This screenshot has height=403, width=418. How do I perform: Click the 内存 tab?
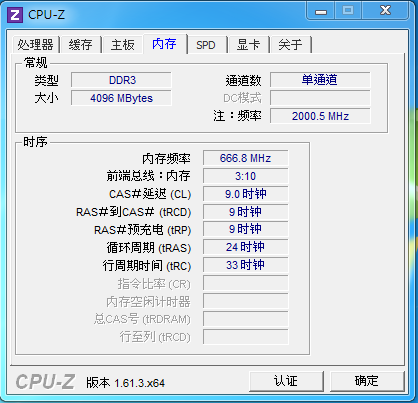pos(165,44)
